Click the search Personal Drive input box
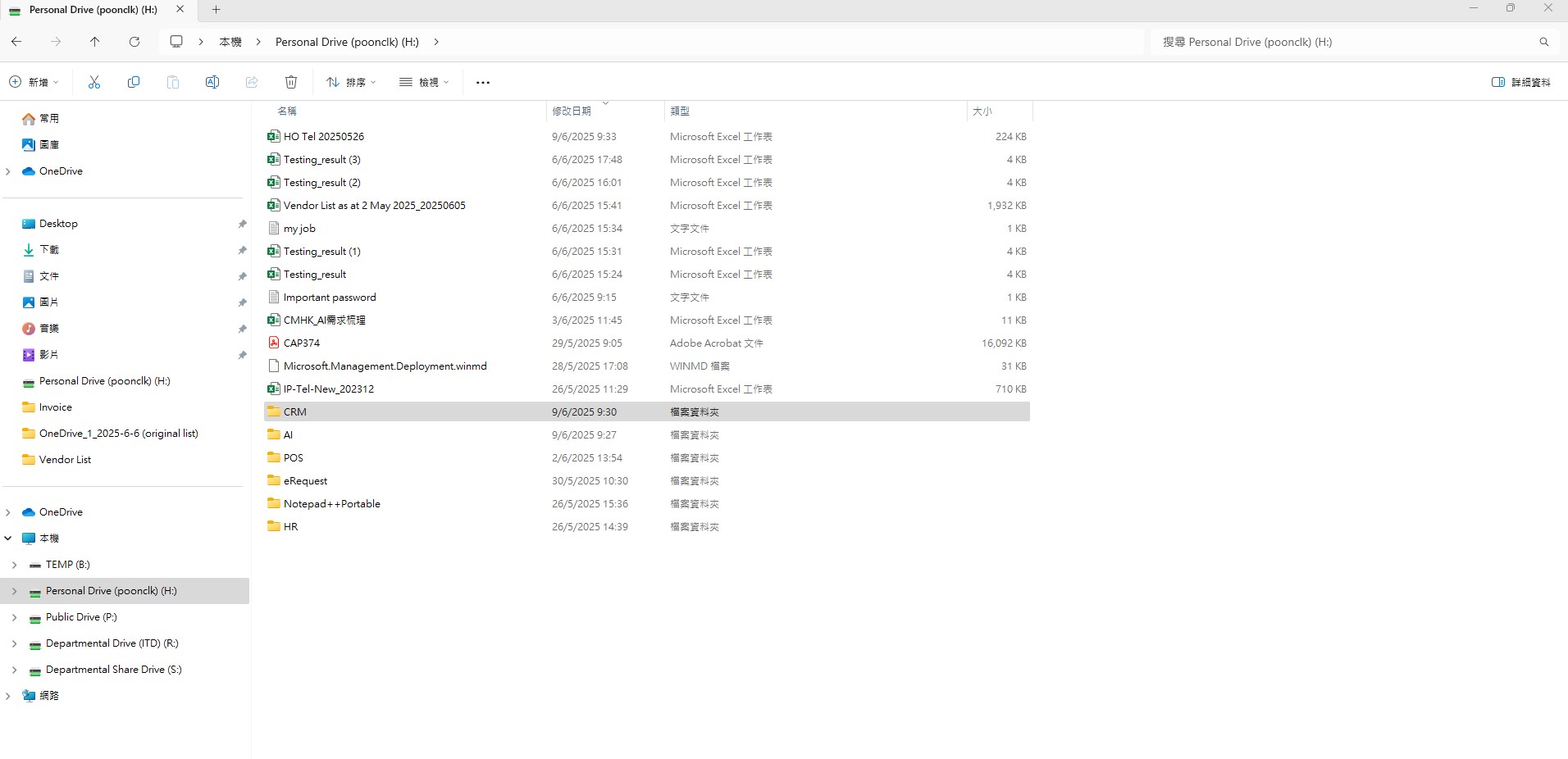The height and width of the screenshot is (759, 1568). pos(1345,42)
